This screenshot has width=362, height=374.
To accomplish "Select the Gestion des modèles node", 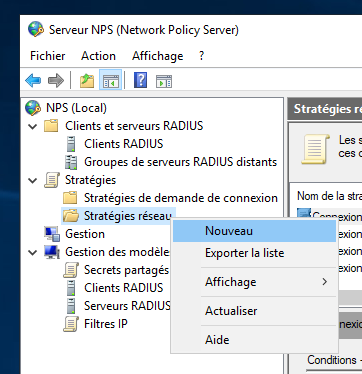I will coord(117,252).
